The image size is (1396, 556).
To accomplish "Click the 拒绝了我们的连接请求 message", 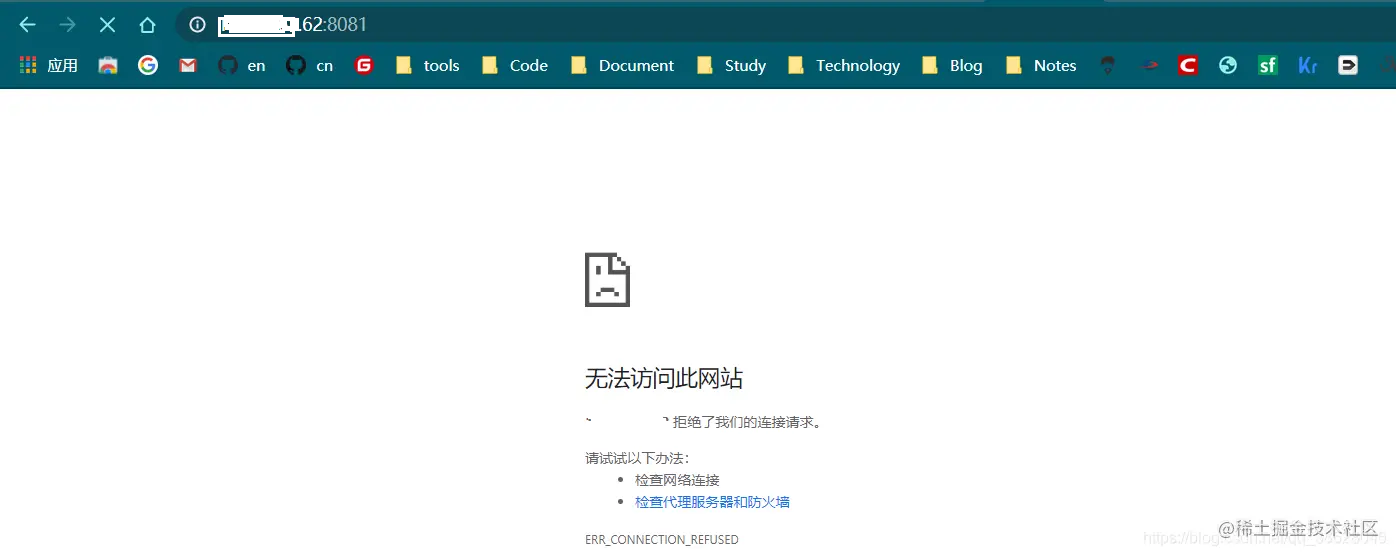I will (747, 422).
